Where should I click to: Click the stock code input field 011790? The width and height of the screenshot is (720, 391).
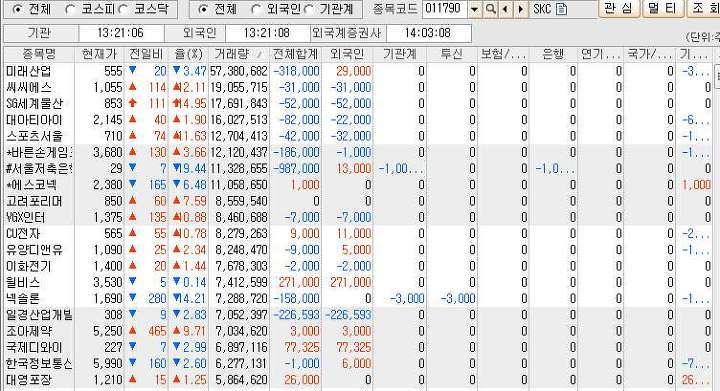(445, 9)
